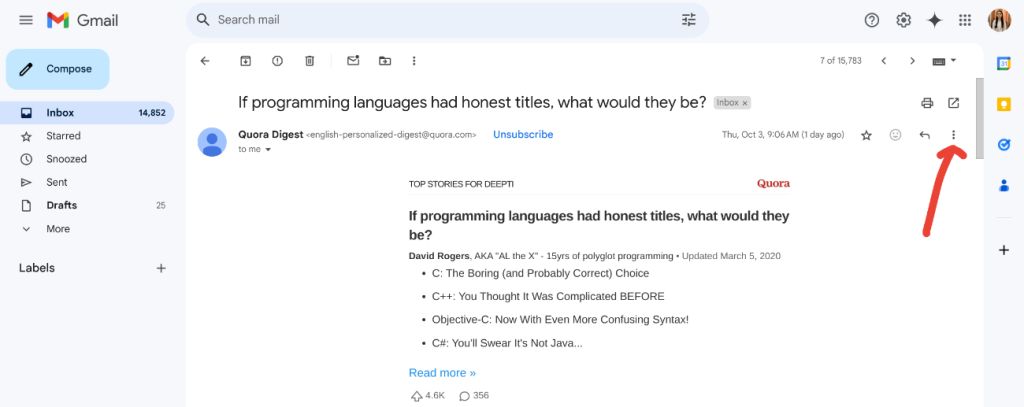Remove the Inbox label tag
Image resolution: width=1024 pixels, height=407 pixels.
pyautogui.click(x=744, y=103)
